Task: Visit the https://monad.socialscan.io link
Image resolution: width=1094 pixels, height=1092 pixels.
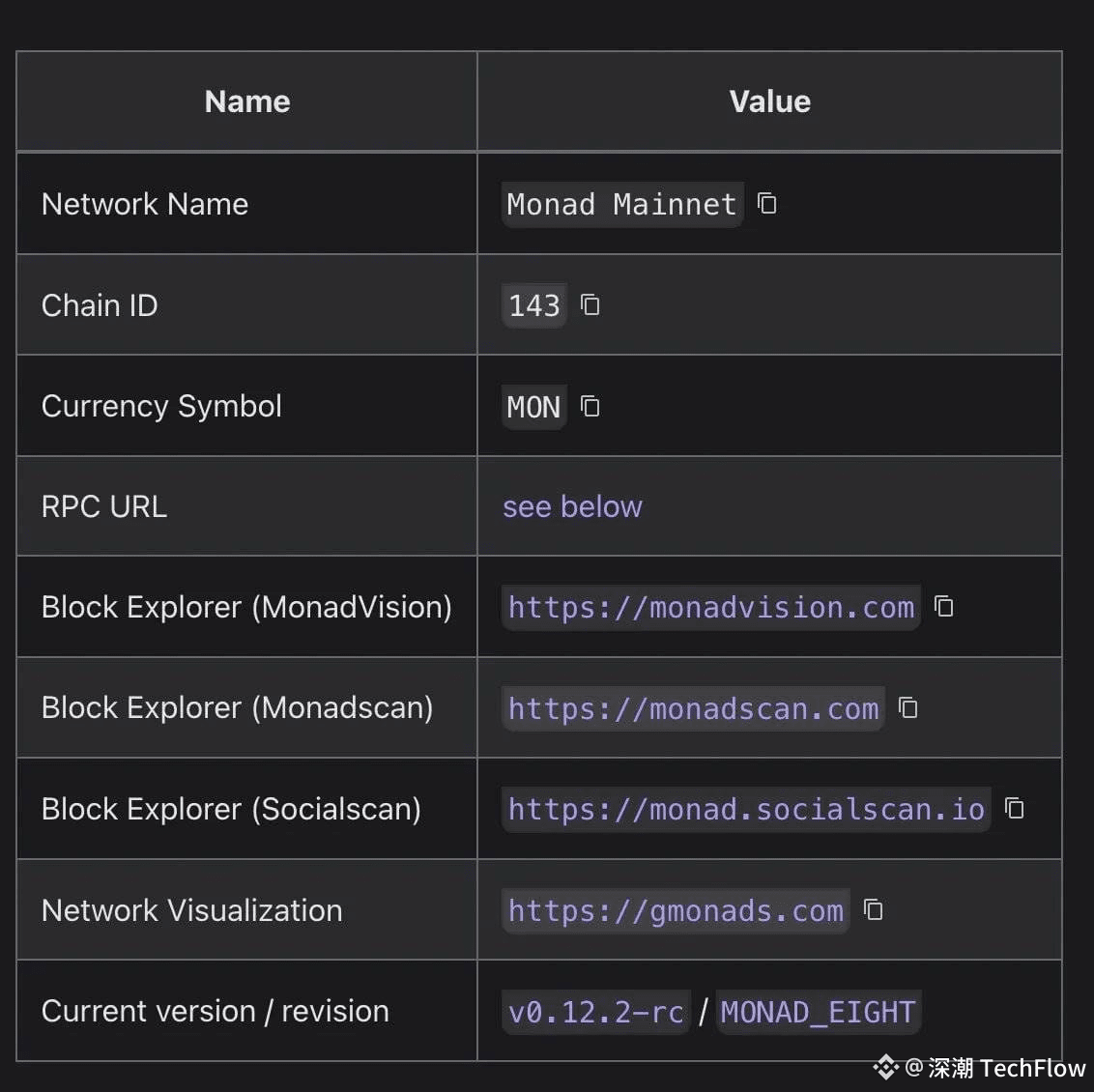Action: coord(746,809)
